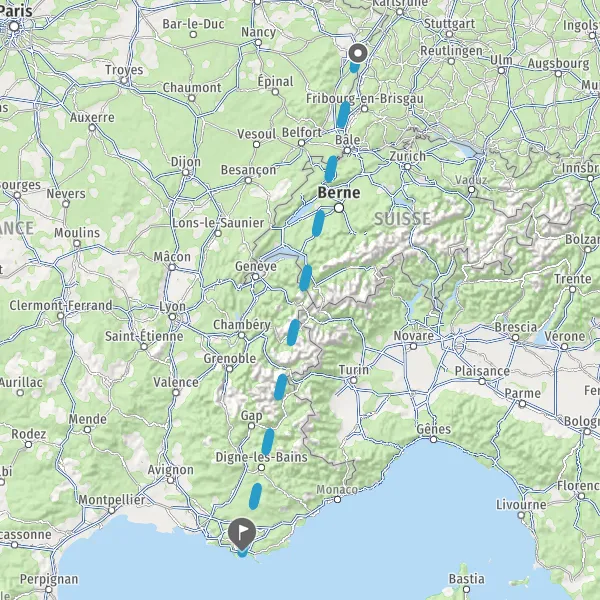
Task: Click the destination flag marker near Toulon
Action: tap(242, 534)
